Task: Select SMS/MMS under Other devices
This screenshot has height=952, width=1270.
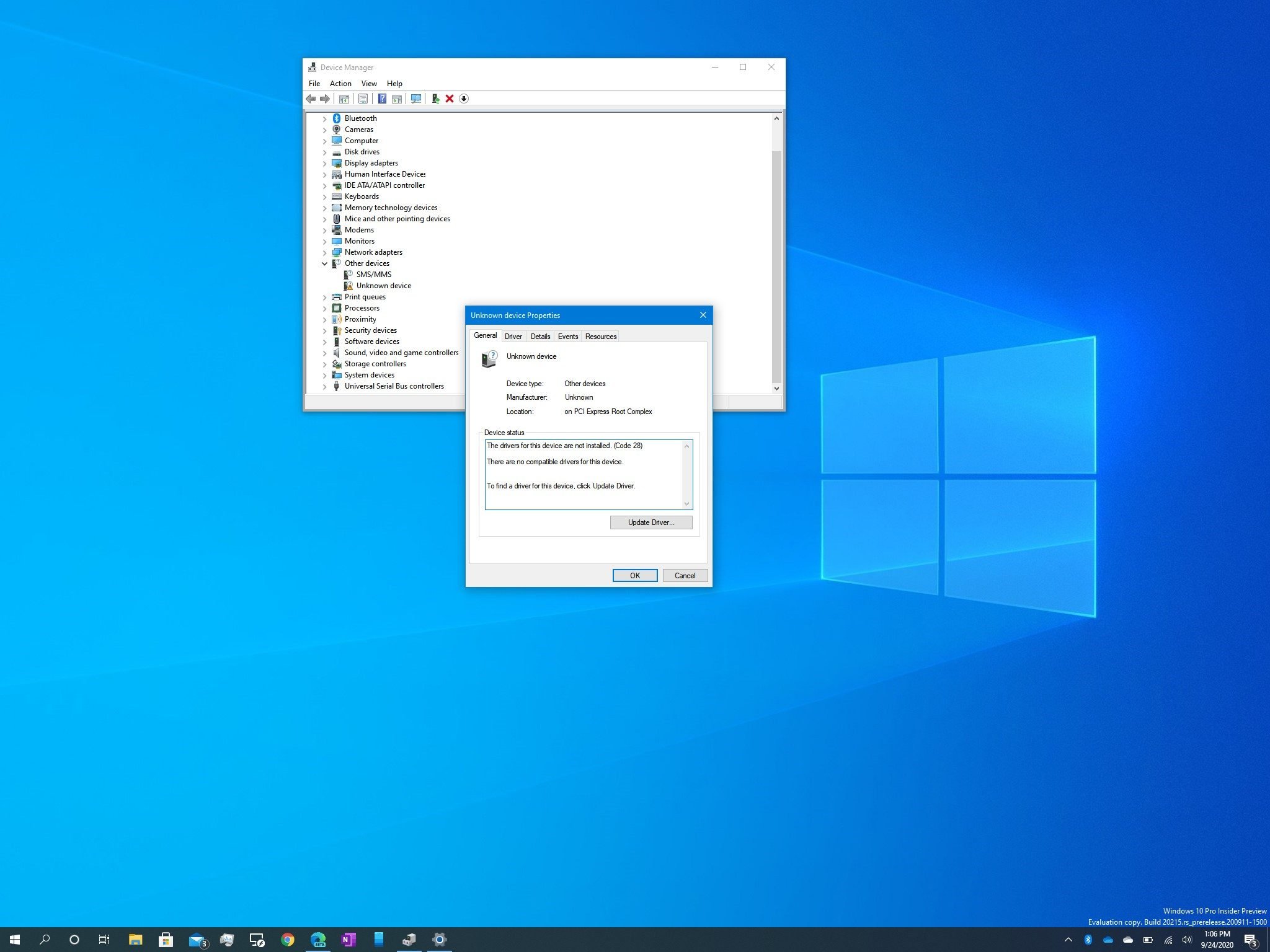Action: pos(373,275)
